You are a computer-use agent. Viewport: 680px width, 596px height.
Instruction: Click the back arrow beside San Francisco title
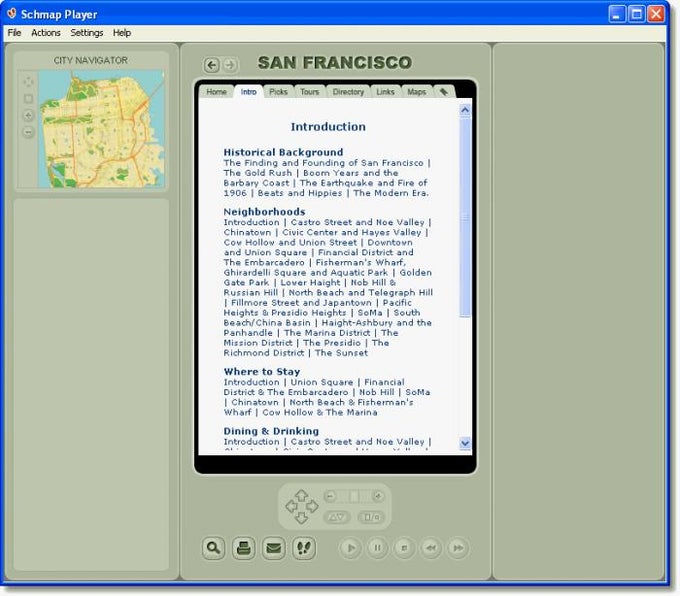211,65
